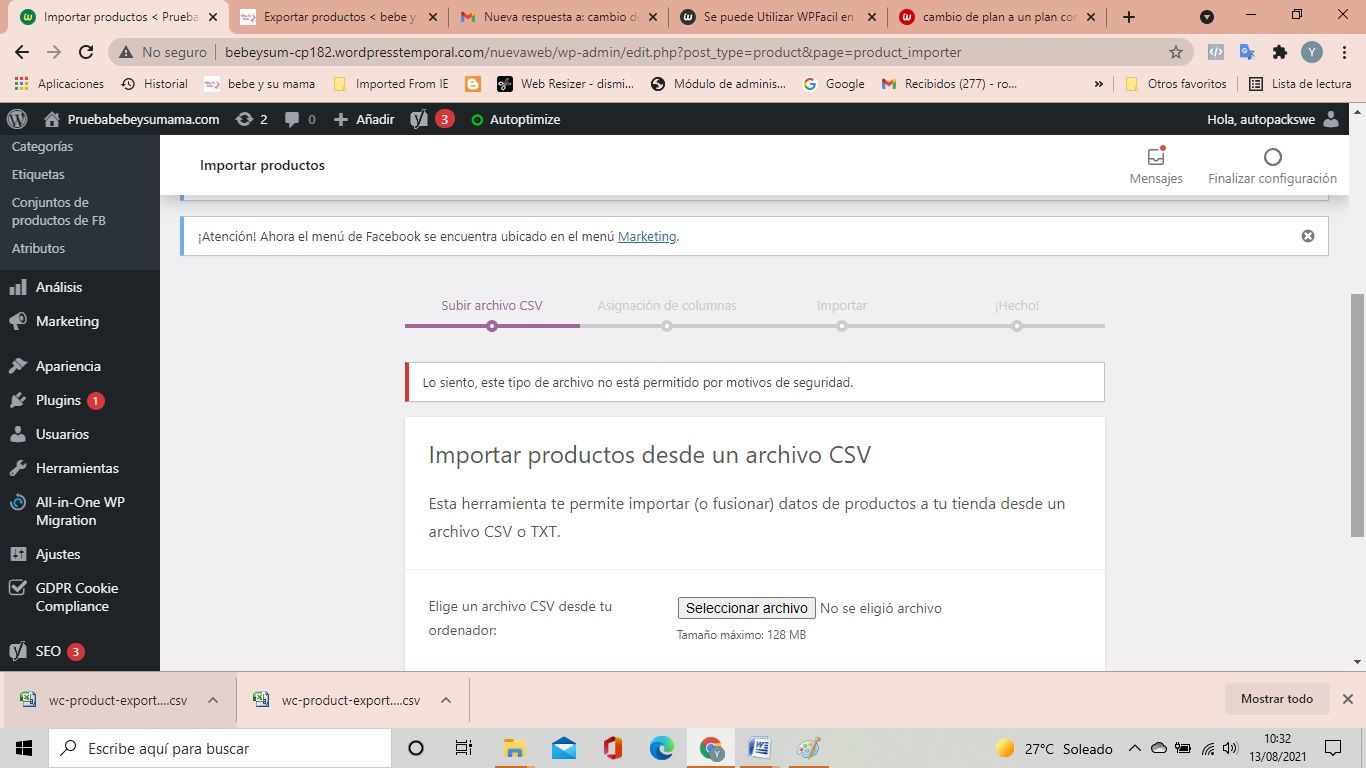Open Chrome three-dot menu
Image resolution: width=1366 pixels, height=768 pixels.
tap(1345, 52)
